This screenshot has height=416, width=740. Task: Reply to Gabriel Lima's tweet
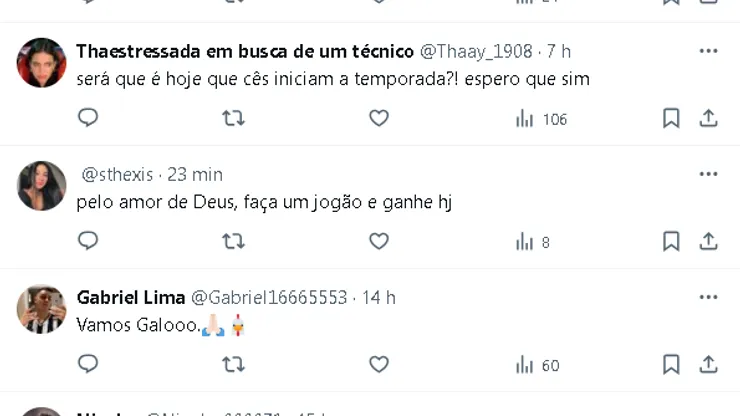tap(88, 364)
